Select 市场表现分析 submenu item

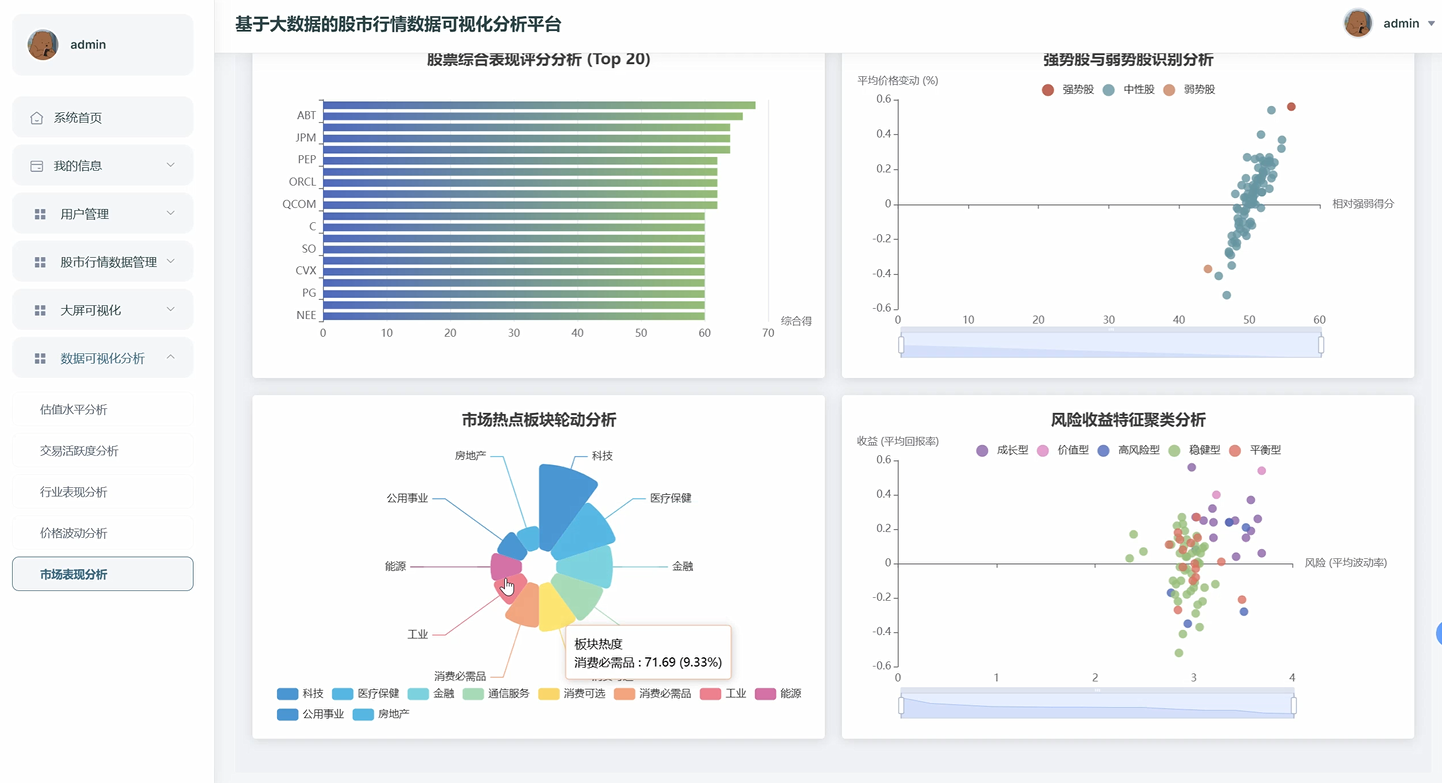(x=102, y=574)
